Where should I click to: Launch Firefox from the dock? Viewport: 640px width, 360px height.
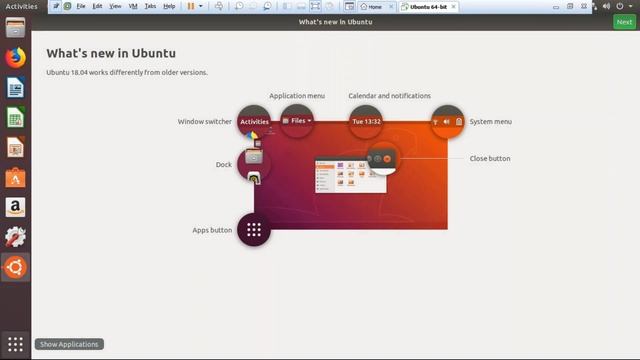16,58
